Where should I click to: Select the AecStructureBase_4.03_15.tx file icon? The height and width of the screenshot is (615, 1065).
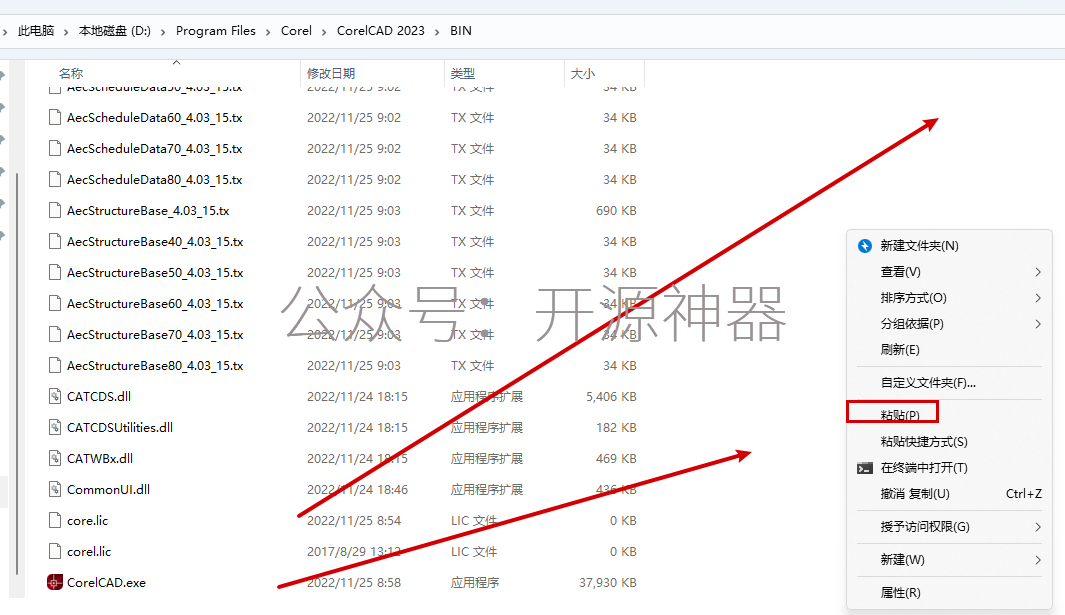54,211
